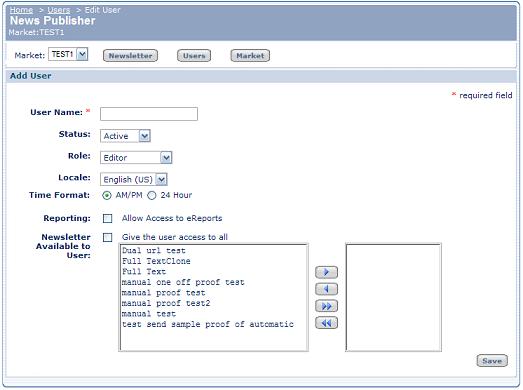Open the Status dropdown showing Active
This screenshot has height=390, width=523.
[125, 136]
